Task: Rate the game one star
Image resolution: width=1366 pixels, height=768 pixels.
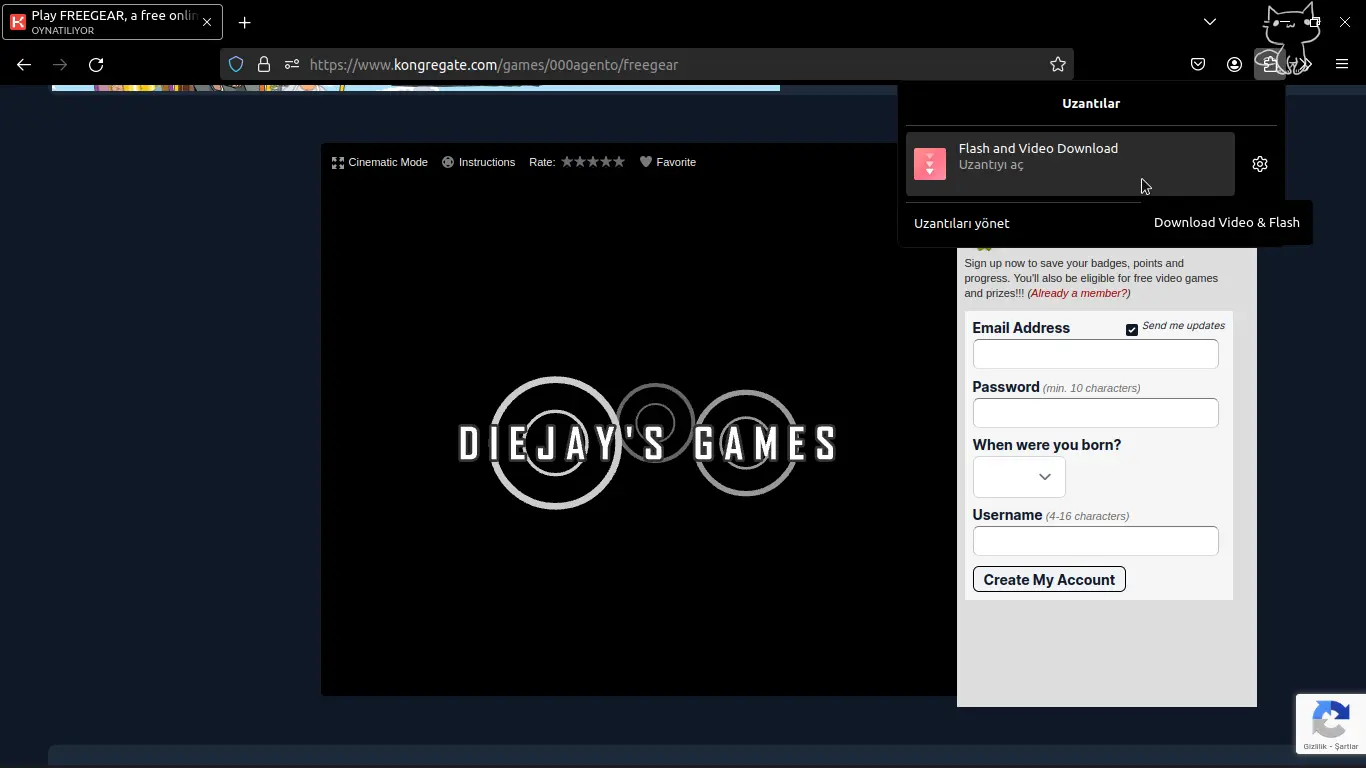Action: pos(567,161)
